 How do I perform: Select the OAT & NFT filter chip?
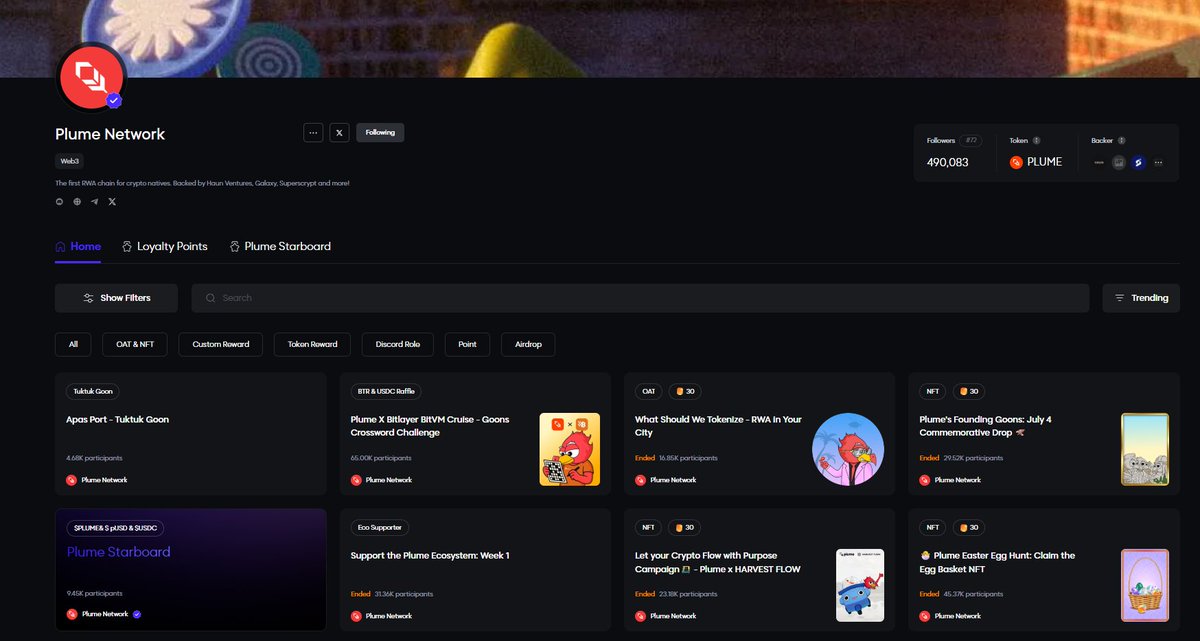pos(135,344)
